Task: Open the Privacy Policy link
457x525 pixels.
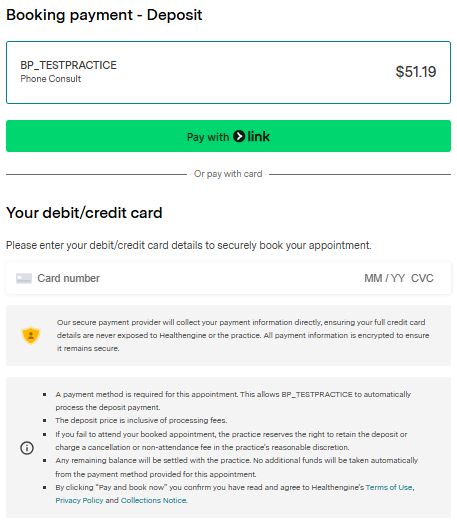Action: [x=79, y=500]
